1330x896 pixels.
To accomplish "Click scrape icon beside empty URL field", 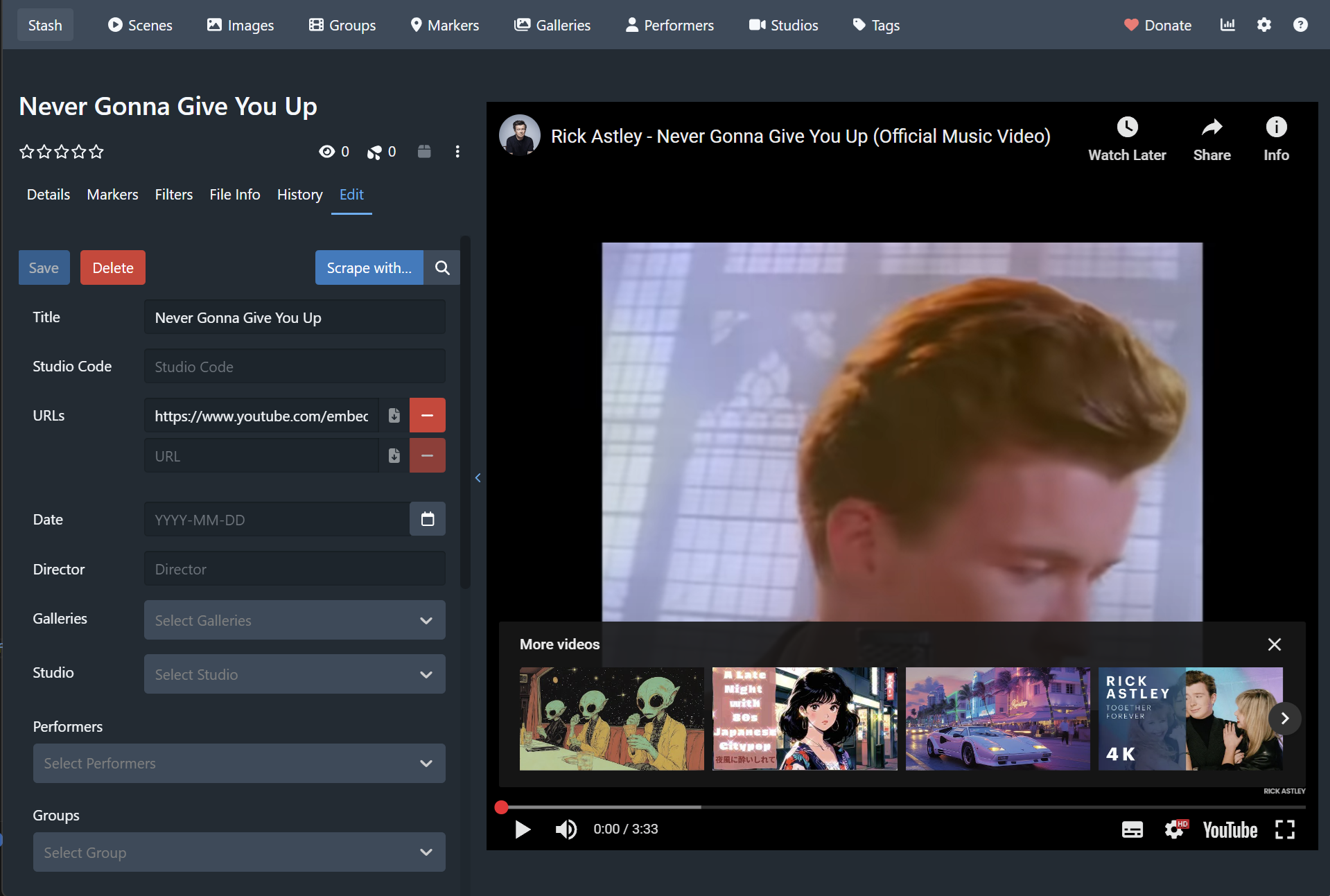I will pyautogui.click(x=394, y=456).
